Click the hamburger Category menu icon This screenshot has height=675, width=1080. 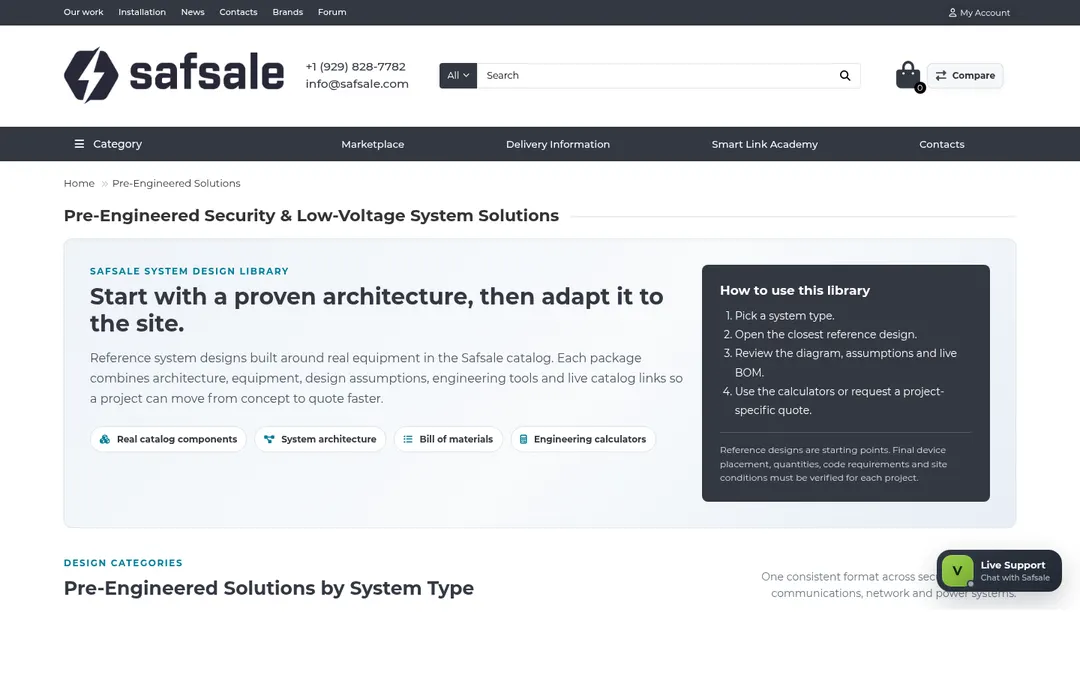[x=79, y=144]
